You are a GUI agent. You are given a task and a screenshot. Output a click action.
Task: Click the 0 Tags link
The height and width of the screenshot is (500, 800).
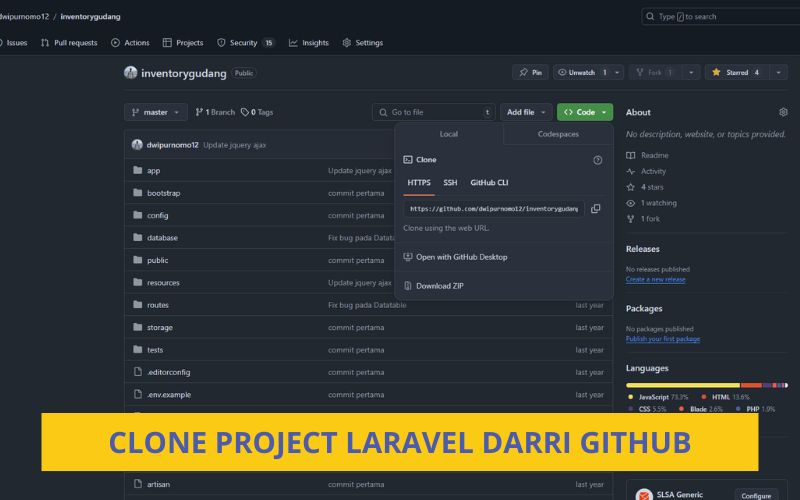point(257,112)
